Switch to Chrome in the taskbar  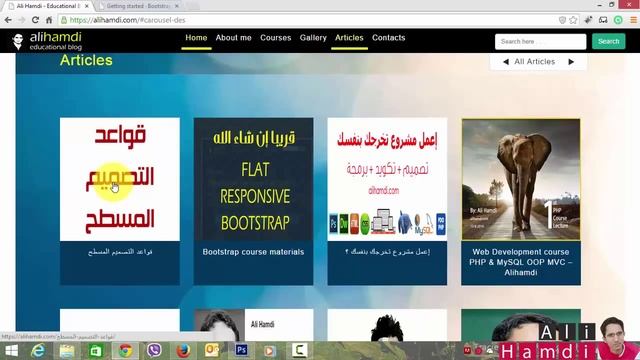click(x=125, y=351)
